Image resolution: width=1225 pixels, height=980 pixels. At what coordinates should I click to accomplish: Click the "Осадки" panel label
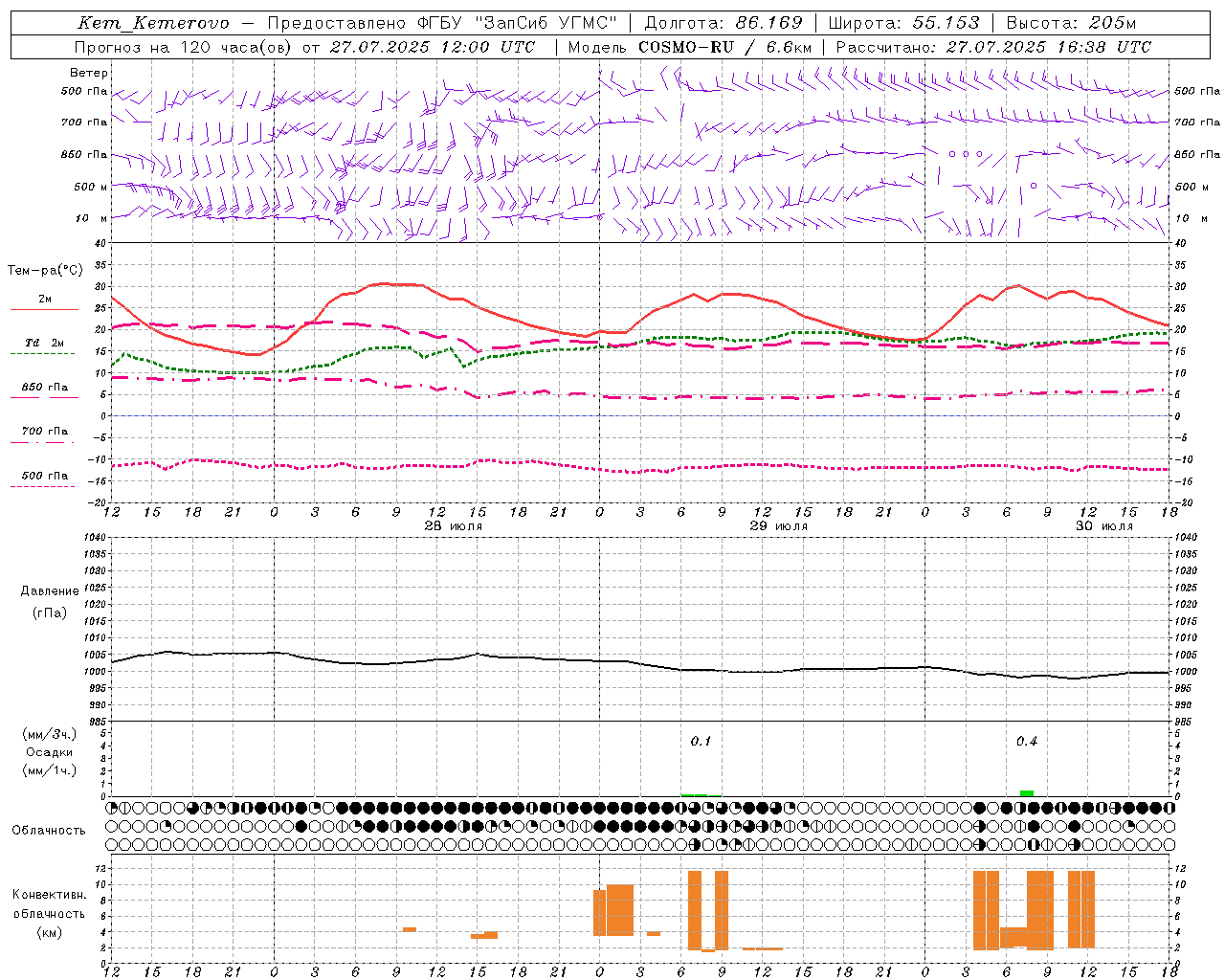[x=50, y=752]
